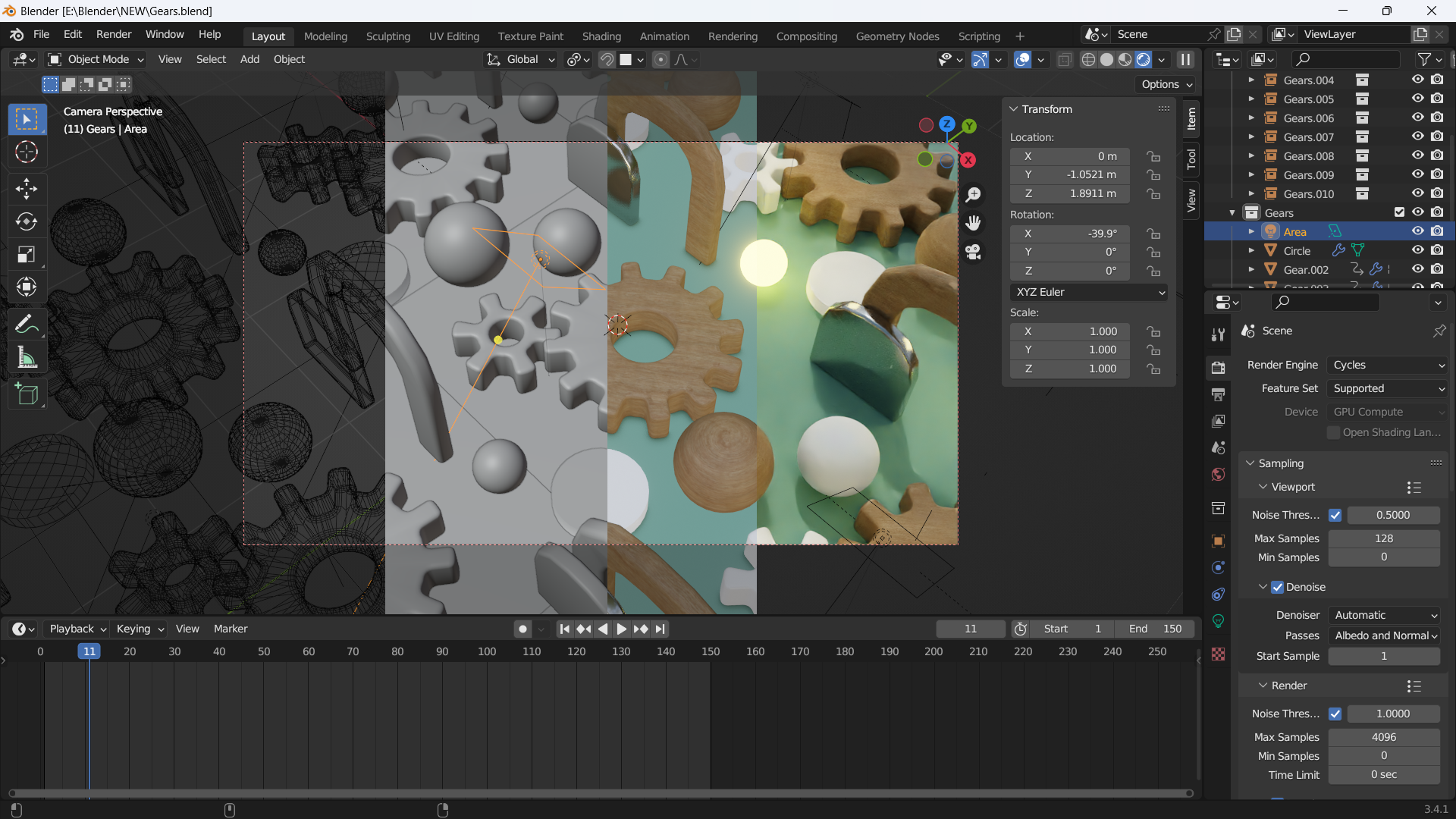Toggle viewport Noise Threshold checkbox

1335,515
